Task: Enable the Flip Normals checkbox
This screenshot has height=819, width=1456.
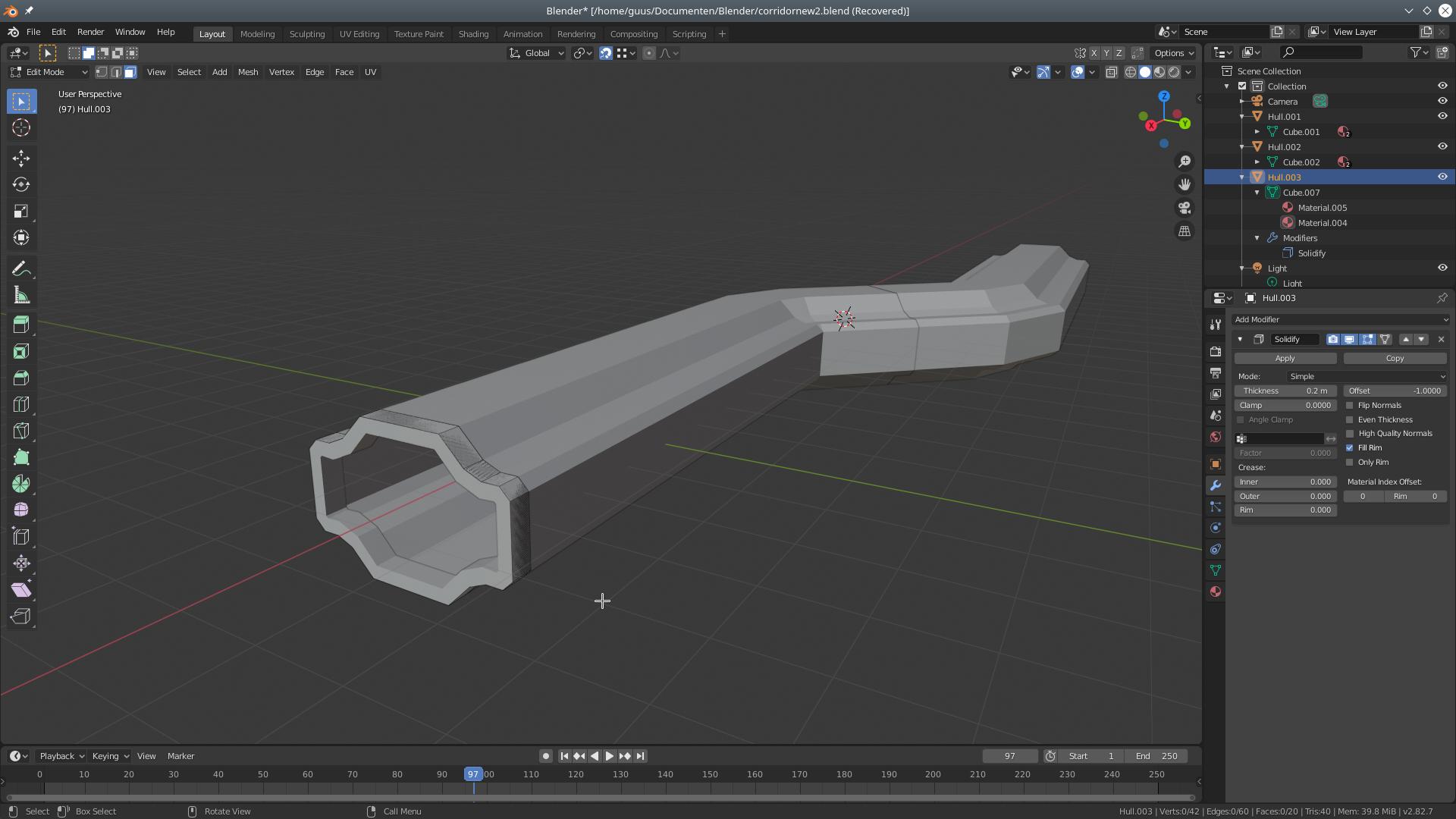Action: 1351,405
